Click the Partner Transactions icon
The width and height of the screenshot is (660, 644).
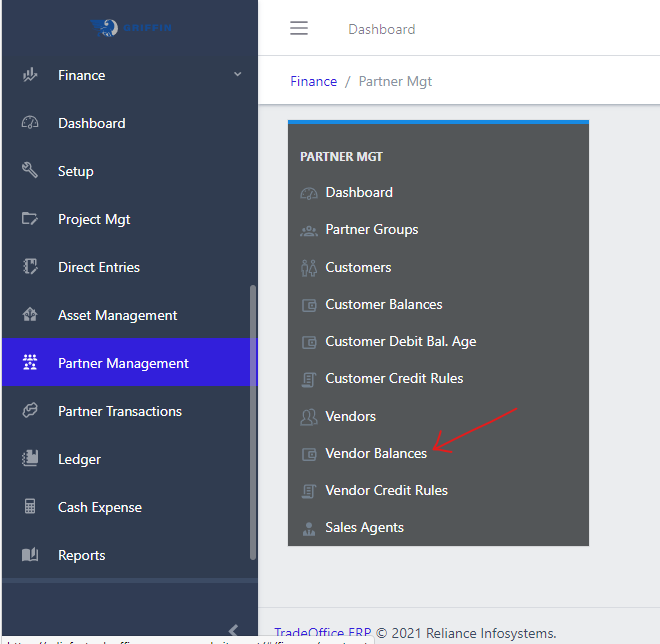click(30, 410)
